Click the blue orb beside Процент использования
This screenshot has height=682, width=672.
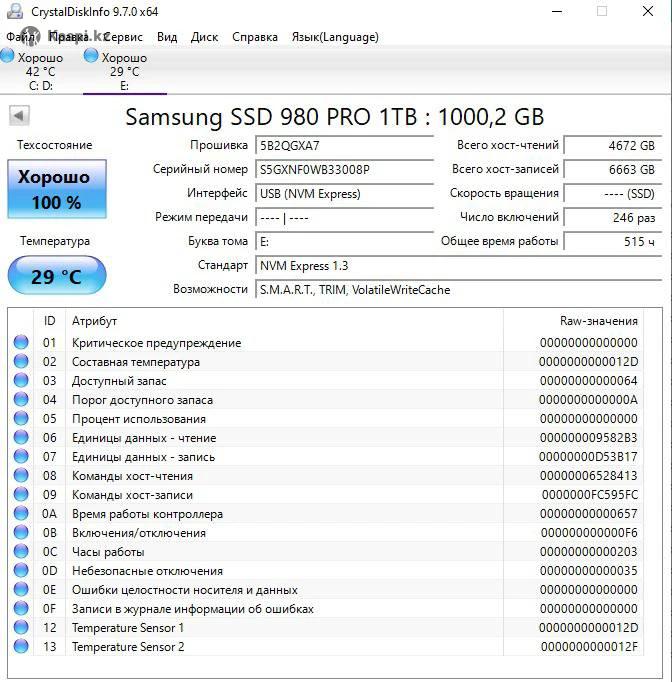pos(21,419)
